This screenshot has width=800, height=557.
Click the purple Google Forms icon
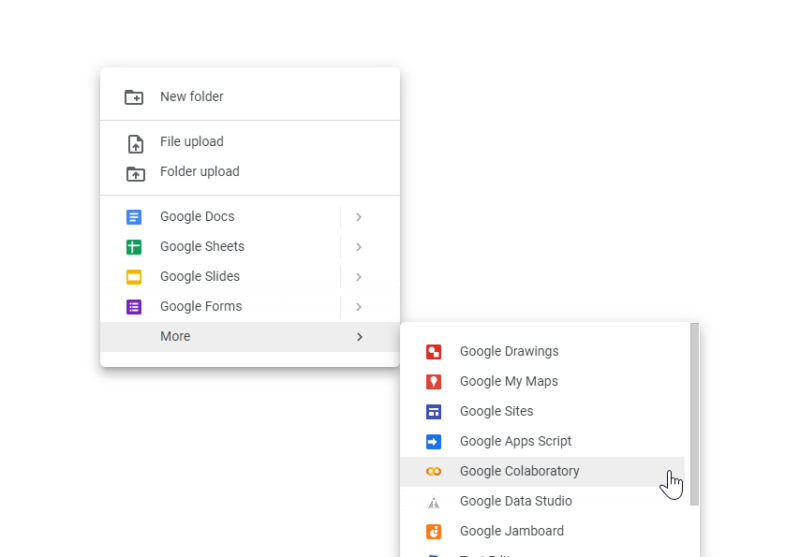[x=134, y=307]
